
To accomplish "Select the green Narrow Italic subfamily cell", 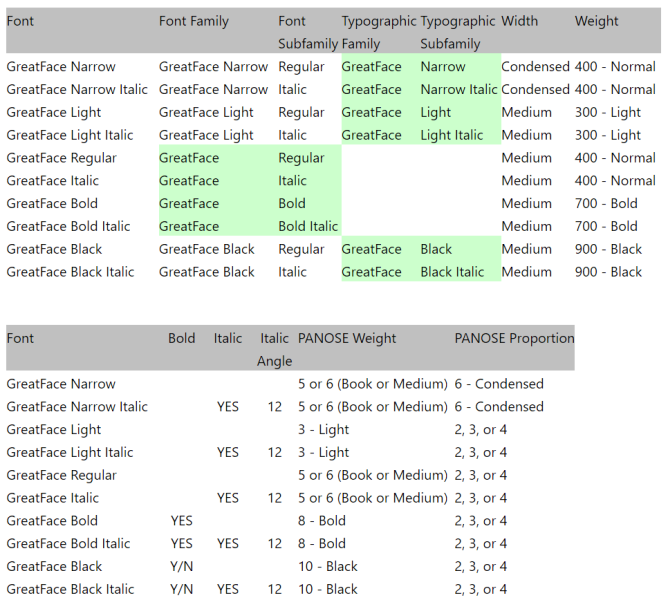I will (x=458, y=89).
